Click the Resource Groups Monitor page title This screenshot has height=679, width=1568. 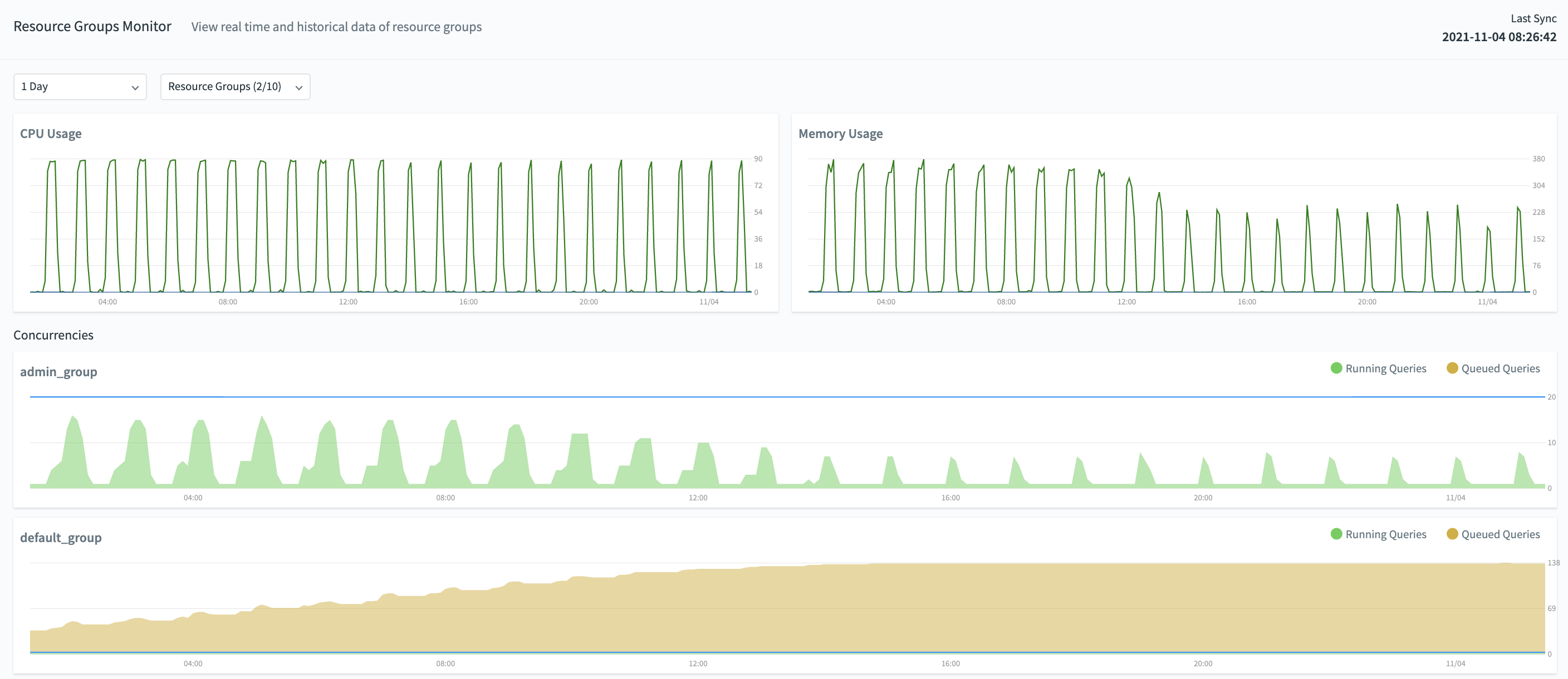(92, 27)
